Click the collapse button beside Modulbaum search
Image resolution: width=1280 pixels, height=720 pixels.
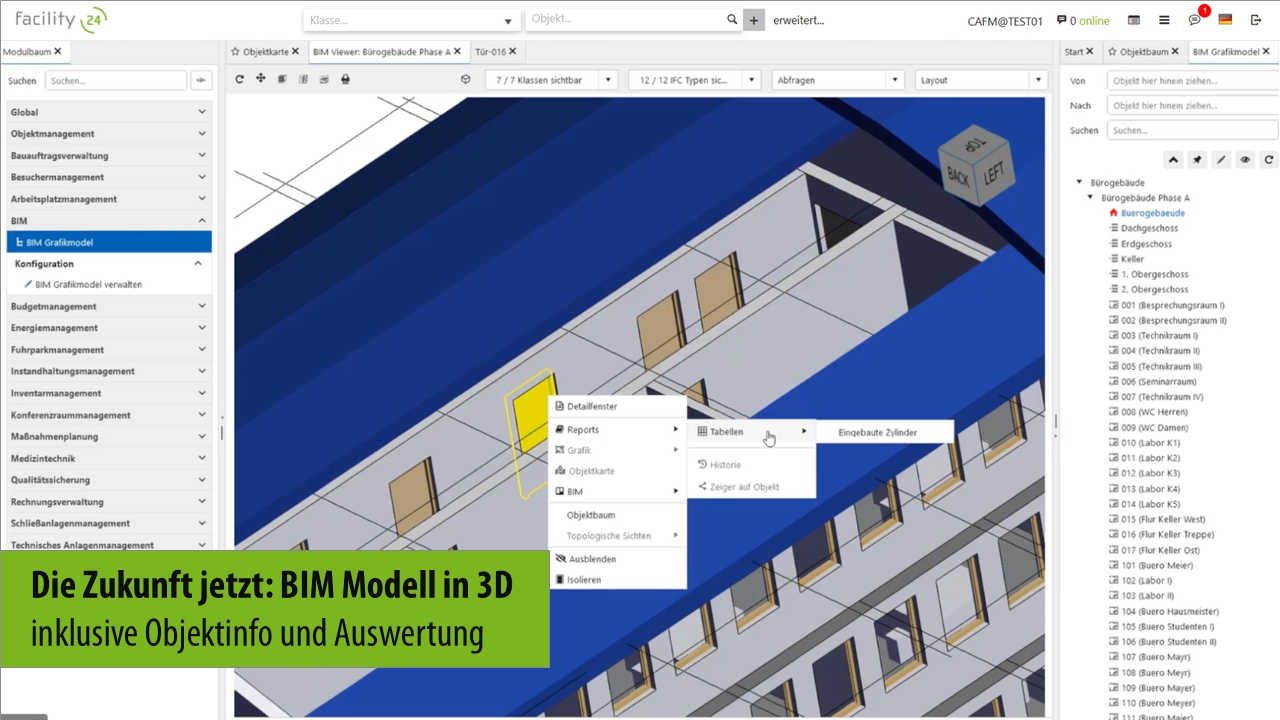click(x=202, y=80)
